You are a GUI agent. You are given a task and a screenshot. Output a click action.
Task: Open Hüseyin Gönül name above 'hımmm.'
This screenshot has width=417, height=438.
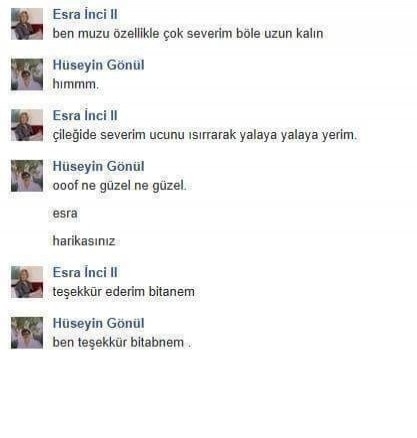(x=98, y=65)
